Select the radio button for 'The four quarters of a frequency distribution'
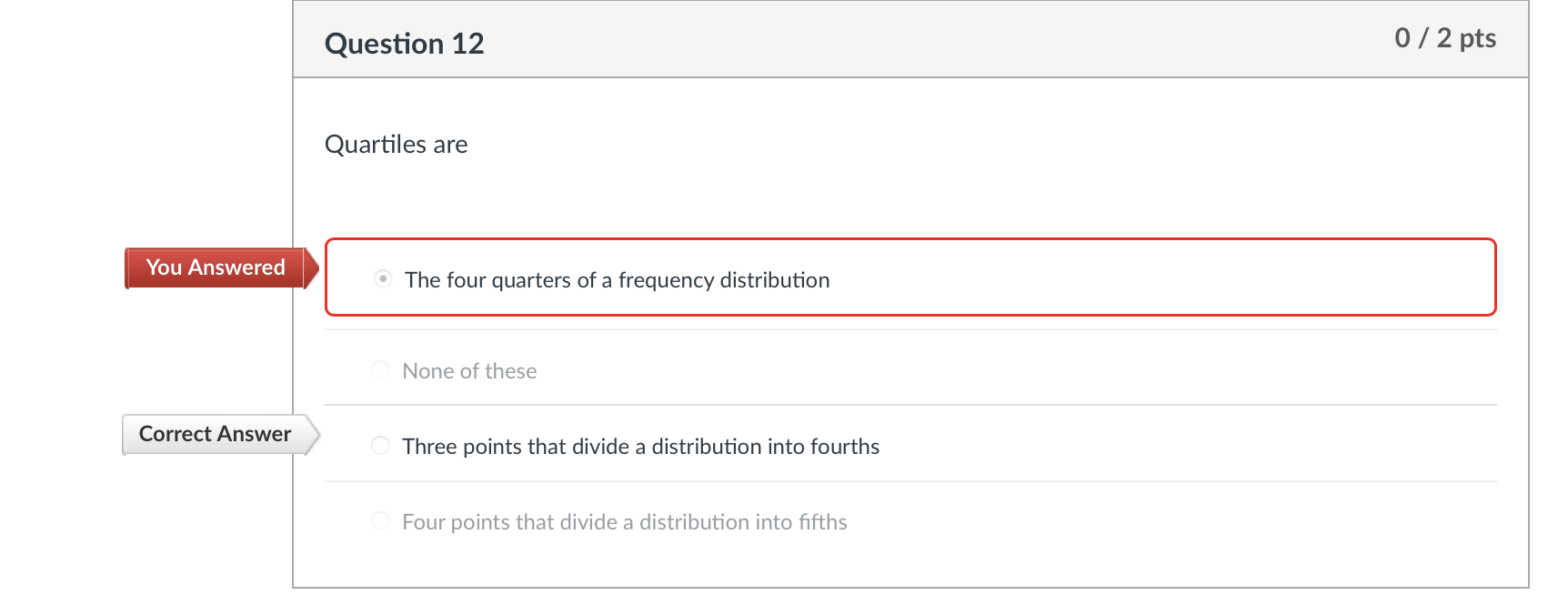The height and width of the screenshot is (615, 1568). pyautogui.click(x=382, y=278)
